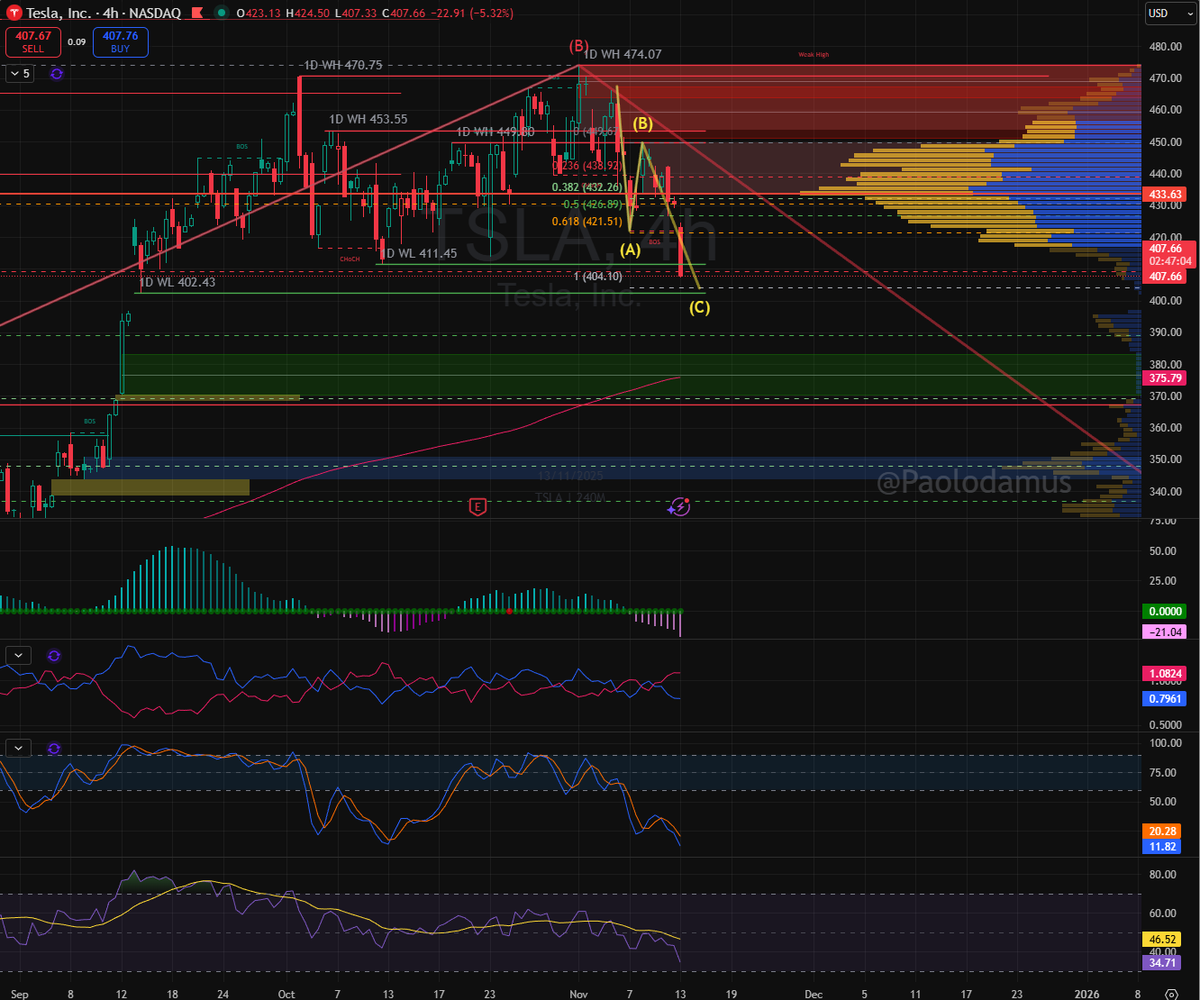Click the purple refresh icon beside the 5 legend toggle
This screenshot has width=1200, height=1000.
[x=56, y=73]
